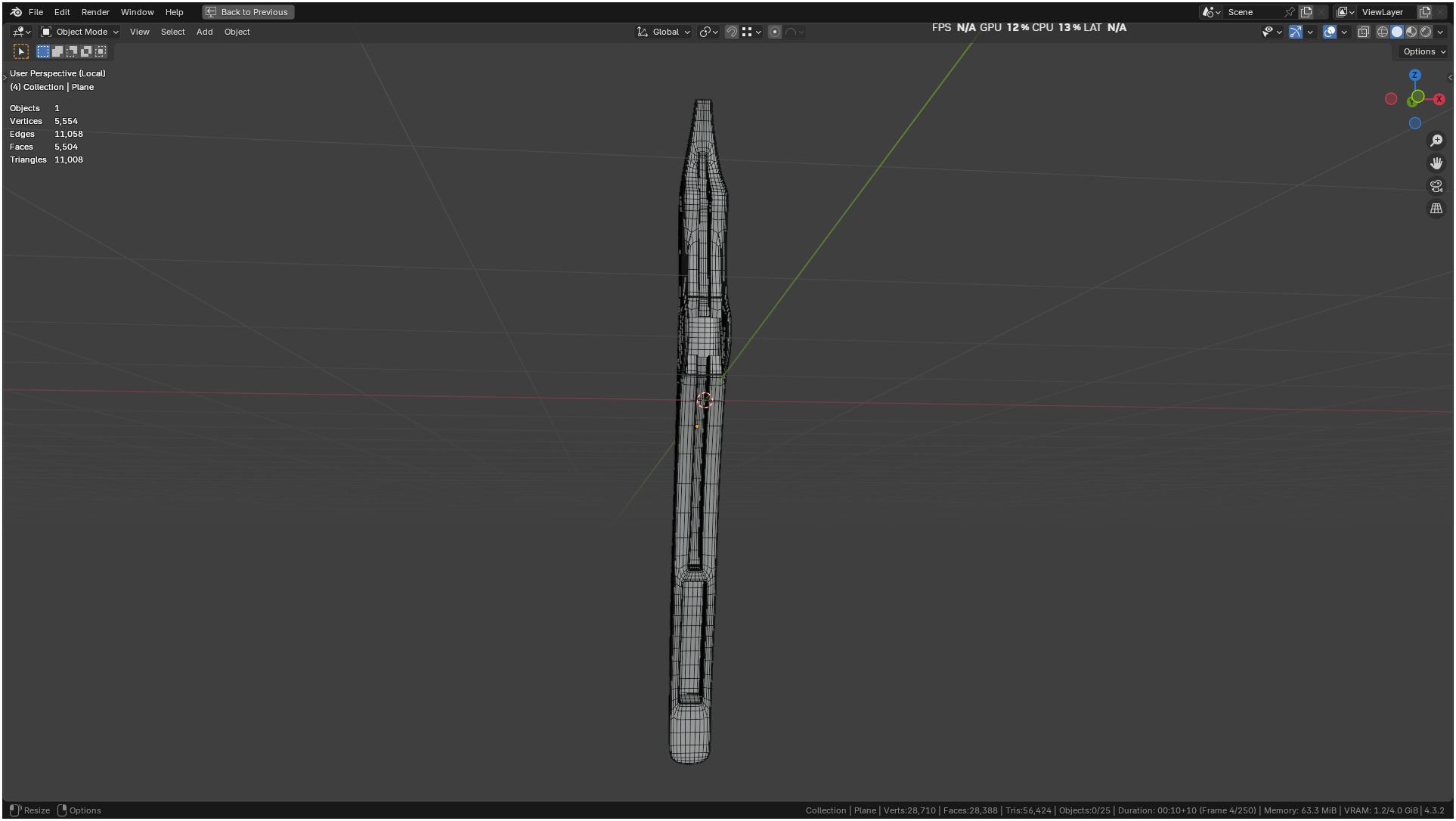This screenshot has height=821, width=1456.
Task: Click the Blender version 4.3.2 text
Action: (x=1434, y=810)
